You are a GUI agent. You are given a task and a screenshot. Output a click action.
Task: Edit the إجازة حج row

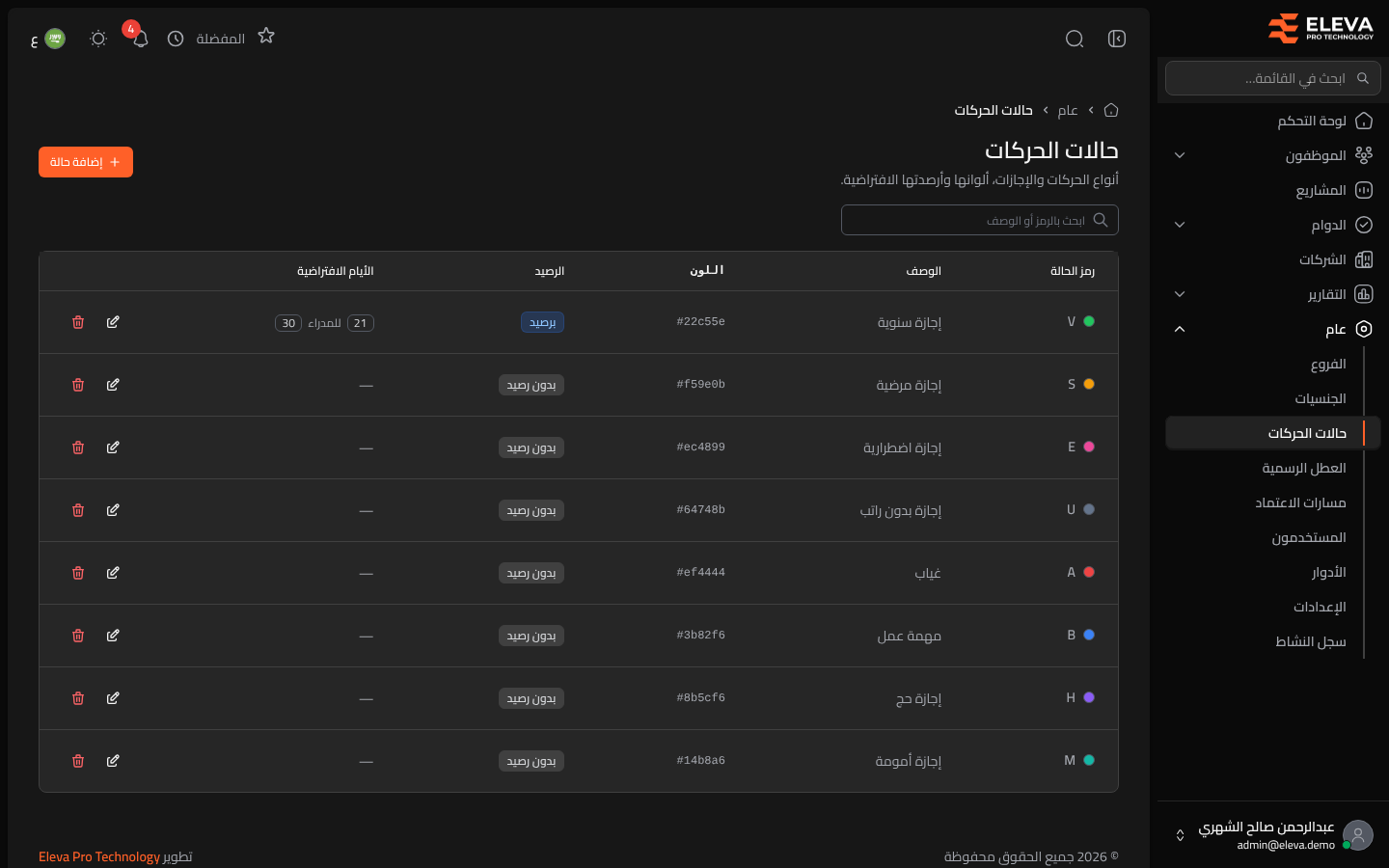(113, 698)
